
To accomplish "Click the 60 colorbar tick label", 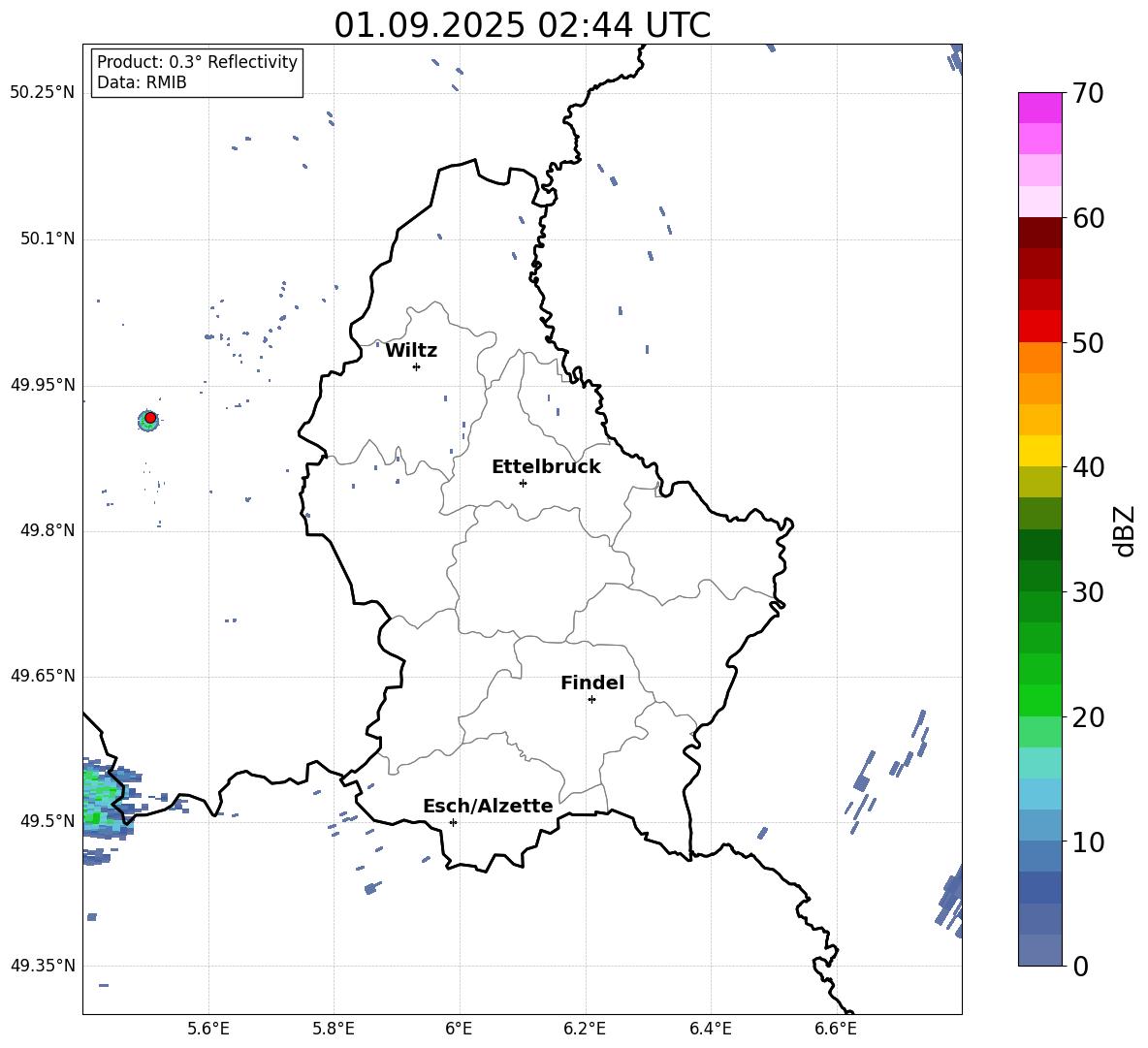I will 1087,218.
